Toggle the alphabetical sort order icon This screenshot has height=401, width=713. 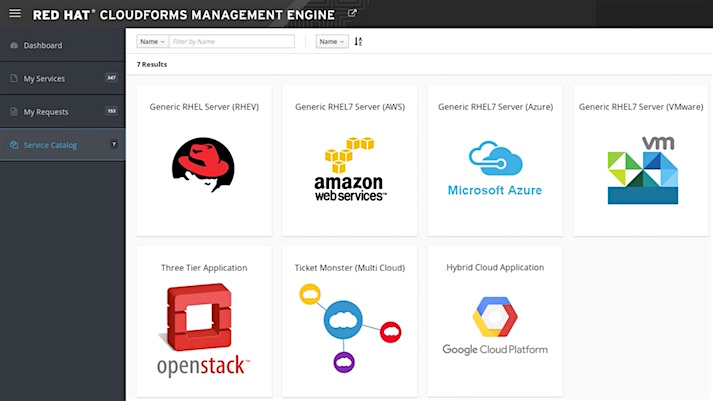pyautogui.click(x=359, y=42)
